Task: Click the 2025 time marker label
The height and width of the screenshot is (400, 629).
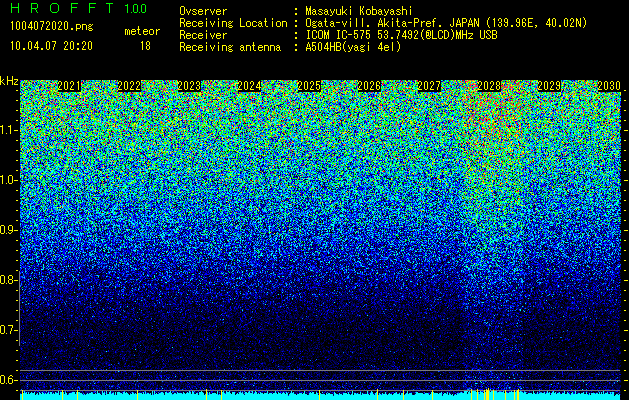Action: (309, 86)
